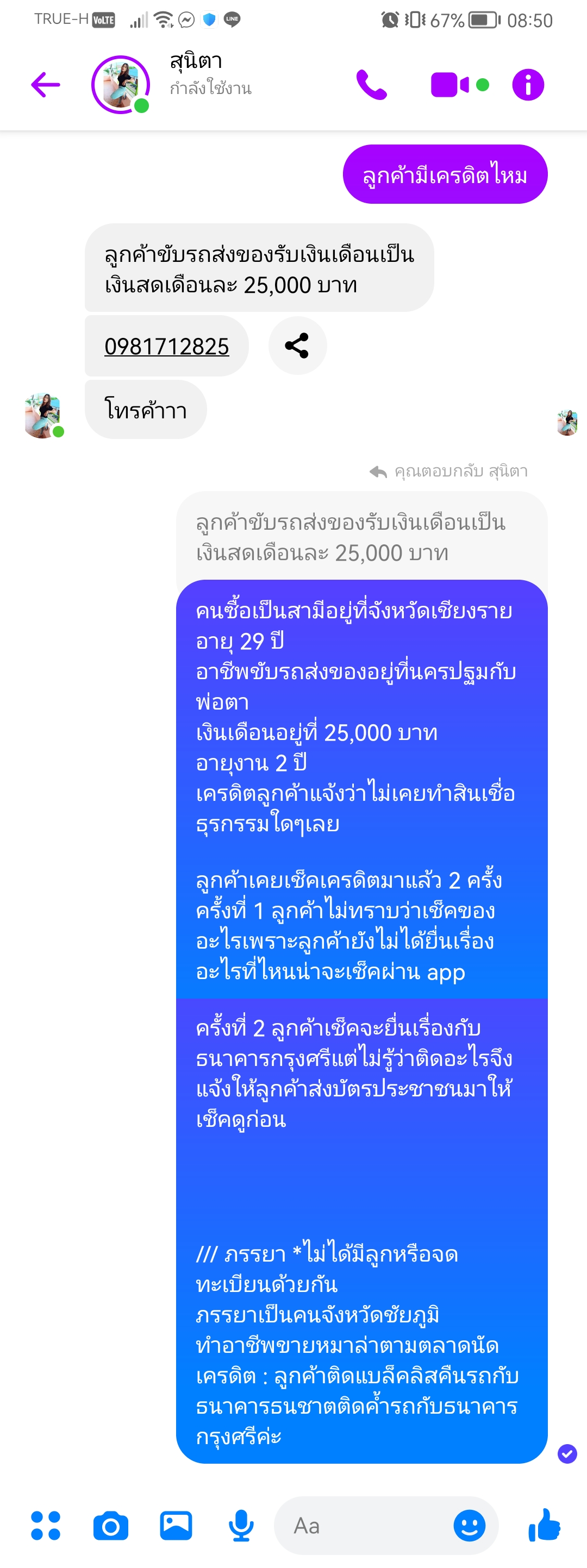Open สุนิตา's profile picture in header

(x=121, y=85)
